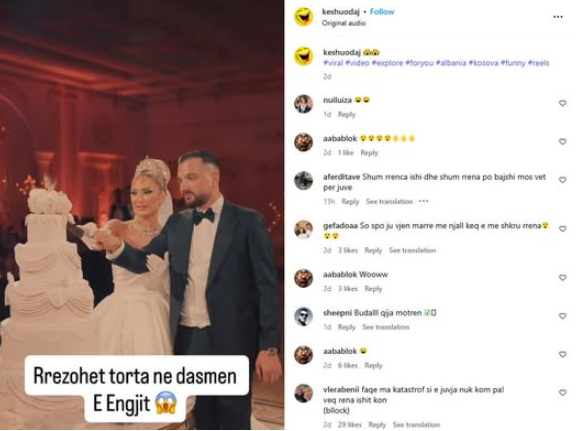Open keshuodaj profile picture in header
This screenshot has height=431, width=588.
303,17
